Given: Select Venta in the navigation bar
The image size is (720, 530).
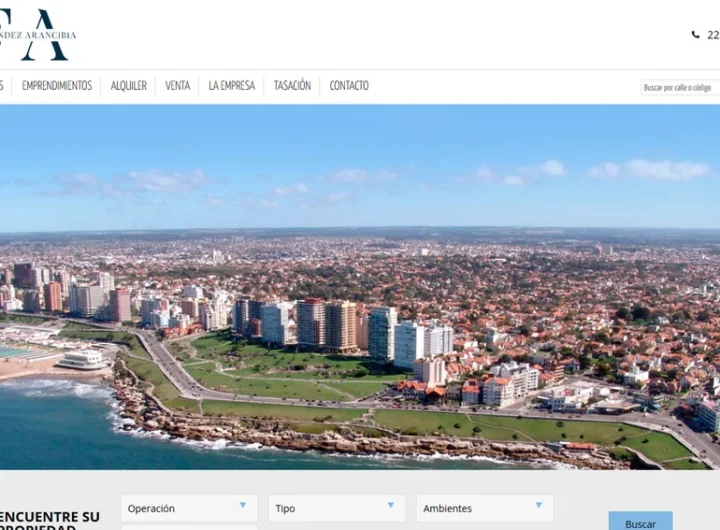Looking at the screenshot, I should [177, 86].
